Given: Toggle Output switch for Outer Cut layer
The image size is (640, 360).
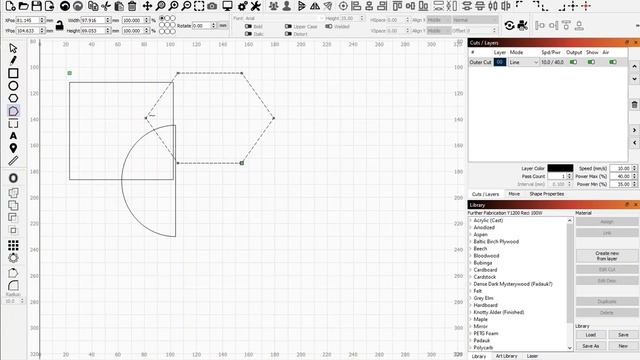Looking at the screenshot, I should pos(573,62).
